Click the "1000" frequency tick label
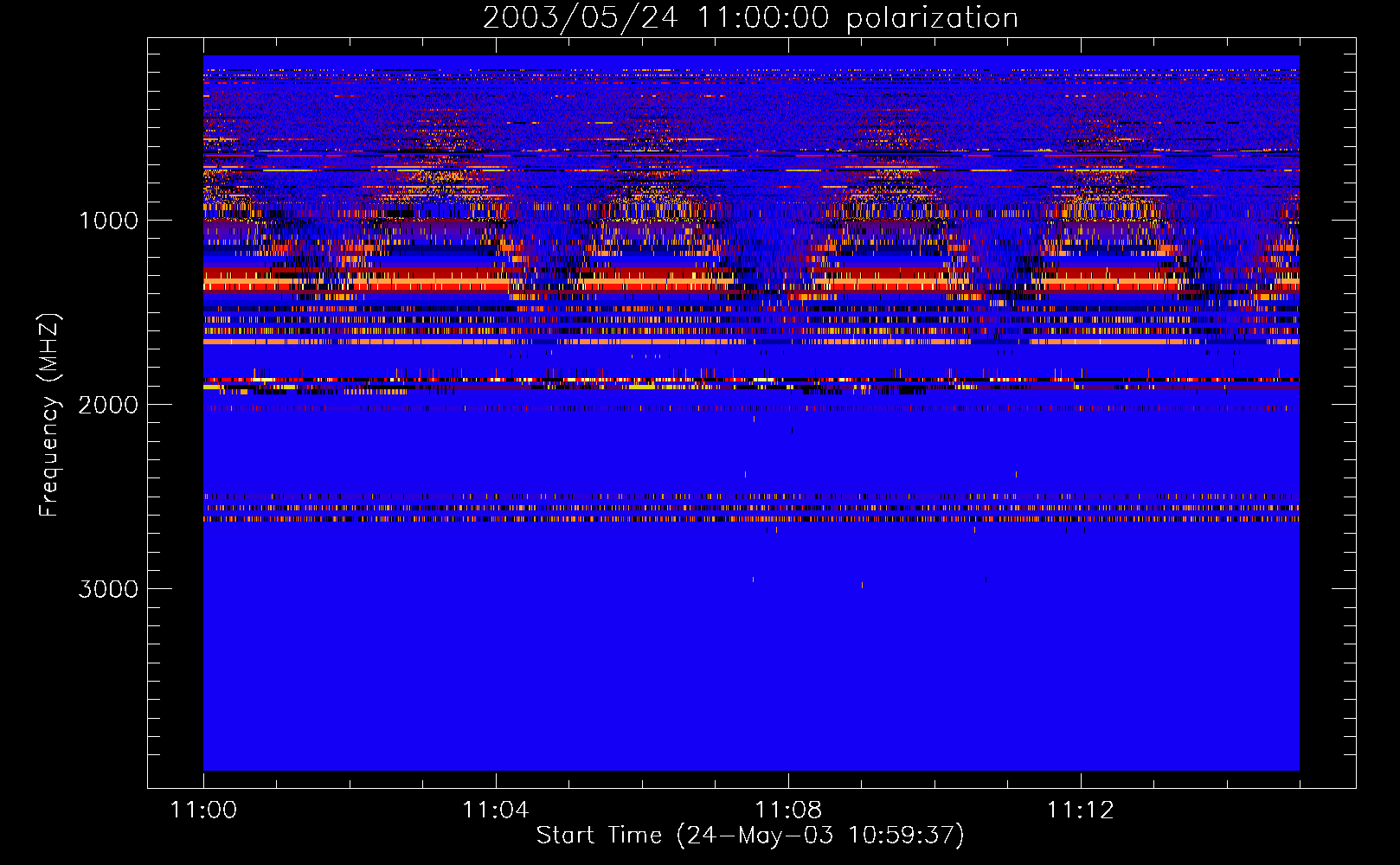 pyautogui.click(x=108, y=221)
